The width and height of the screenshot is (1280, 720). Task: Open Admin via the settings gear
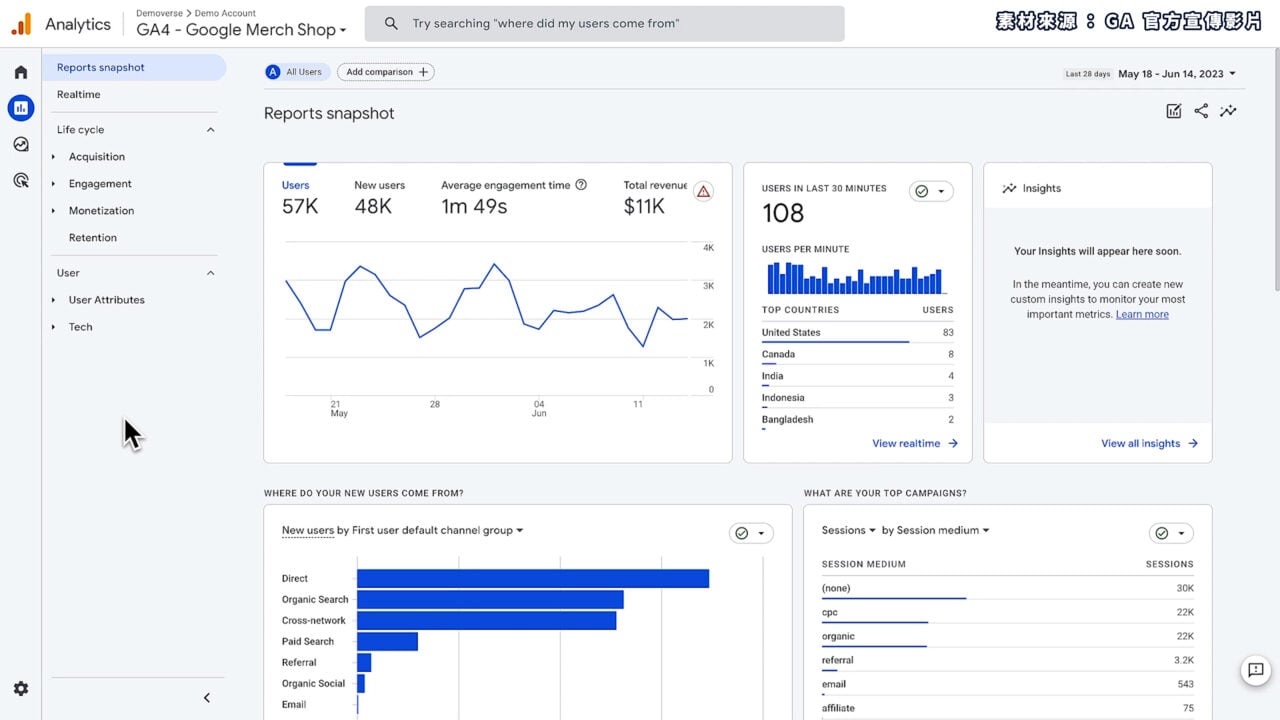[x=20, y=688]
